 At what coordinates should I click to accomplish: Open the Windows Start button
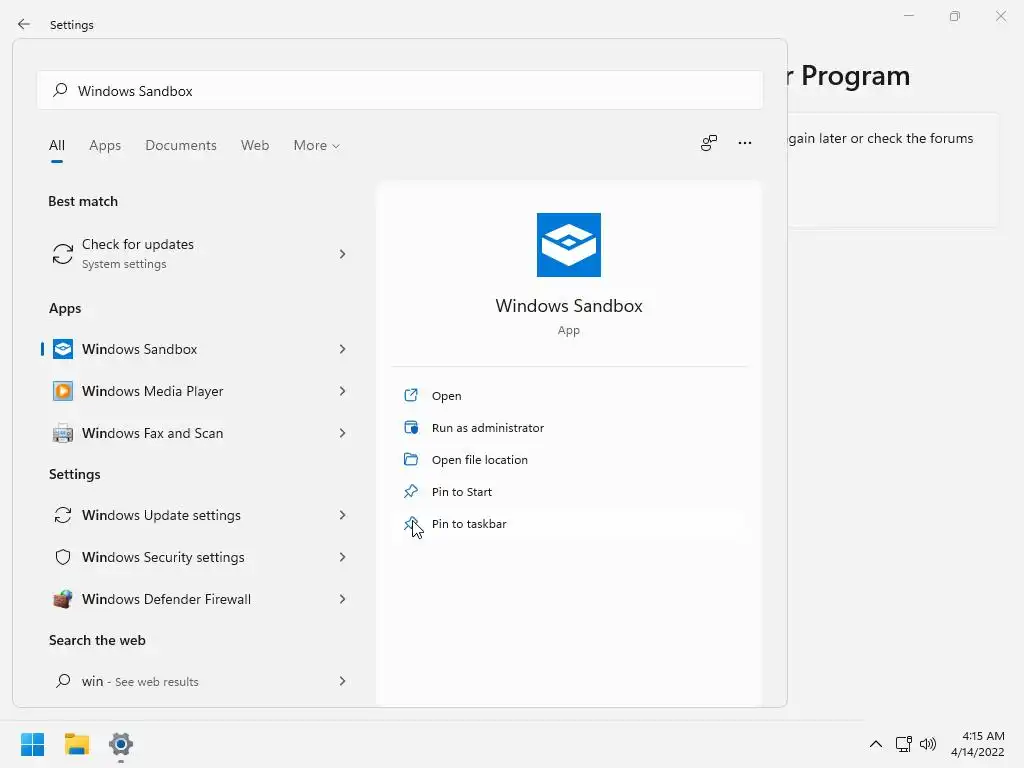click(32, 744)
